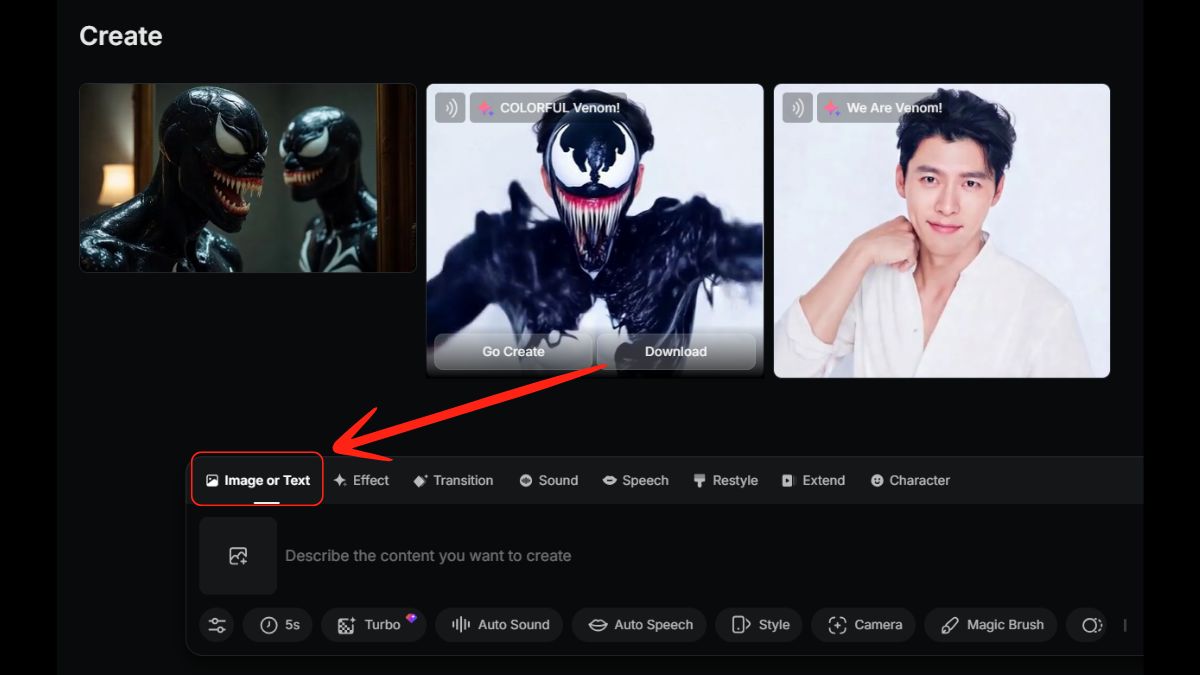Open the Speech tab
The width and height of the screenshot is (1200, 675).
pyautogui.click(x=635, y=480)
